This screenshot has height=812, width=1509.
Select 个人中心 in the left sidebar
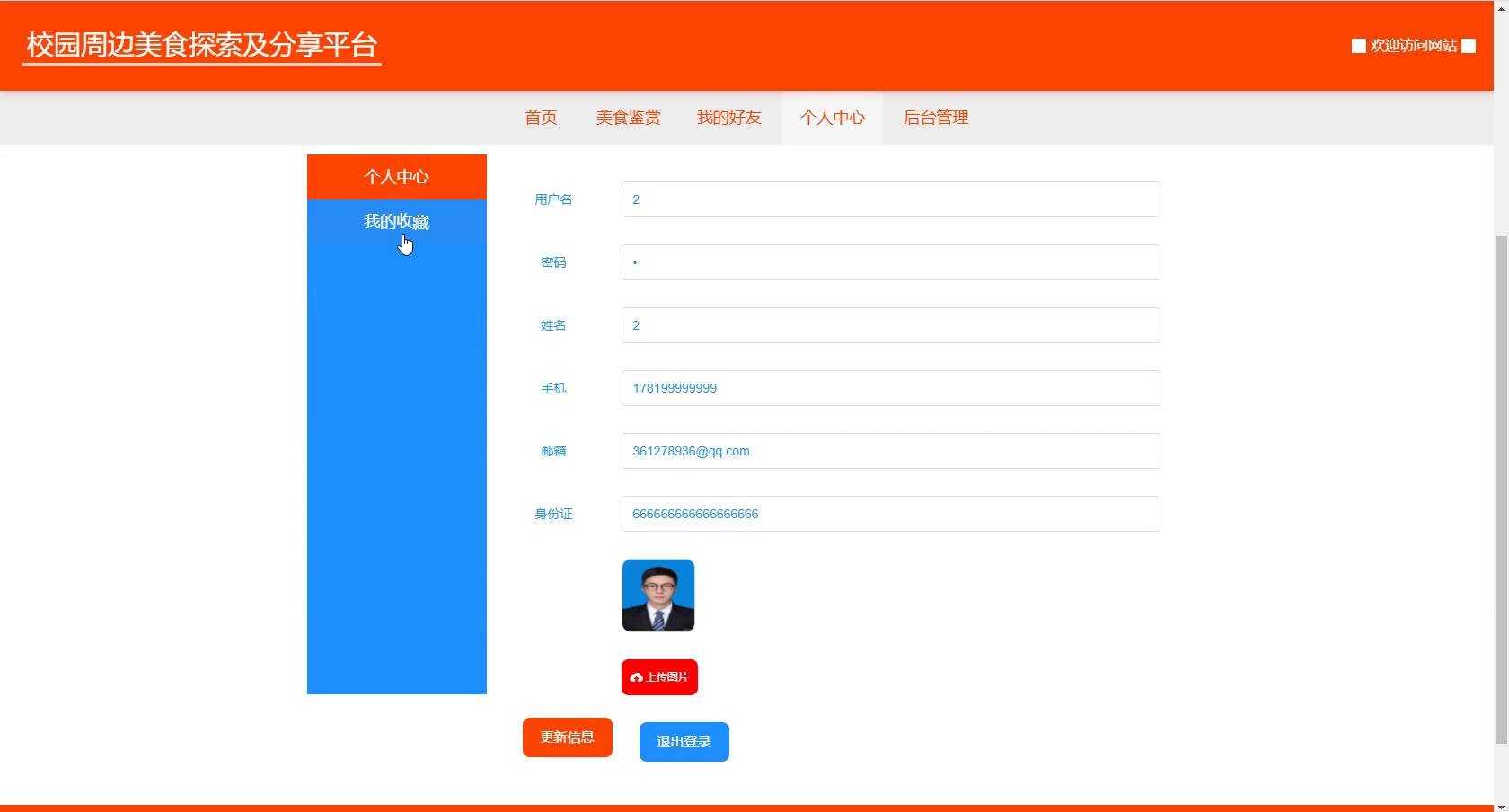coord(396,177)
